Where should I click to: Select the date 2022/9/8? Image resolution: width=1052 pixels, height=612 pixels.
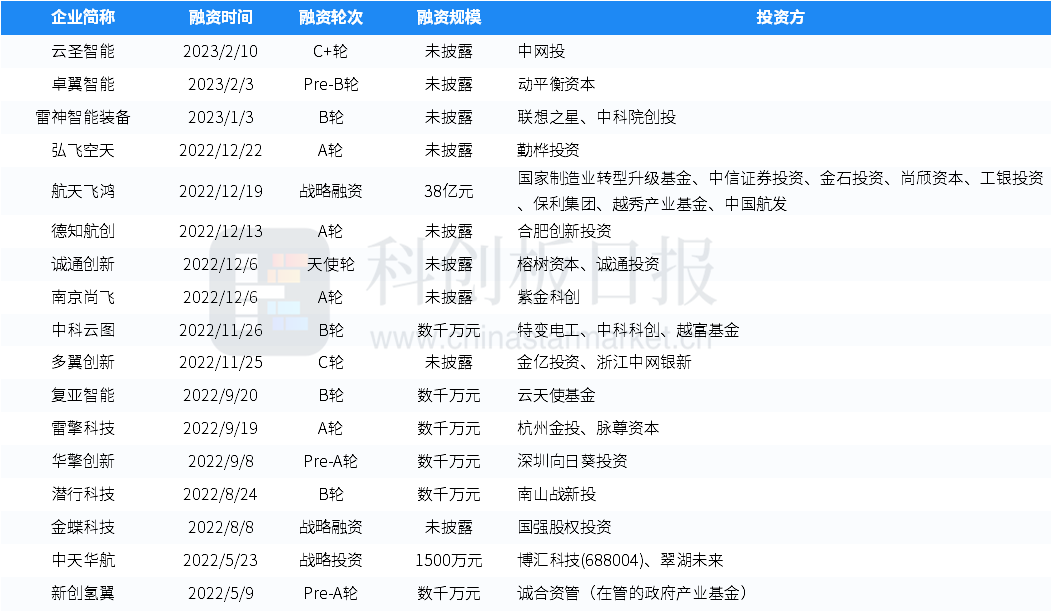tap(221, 461)
